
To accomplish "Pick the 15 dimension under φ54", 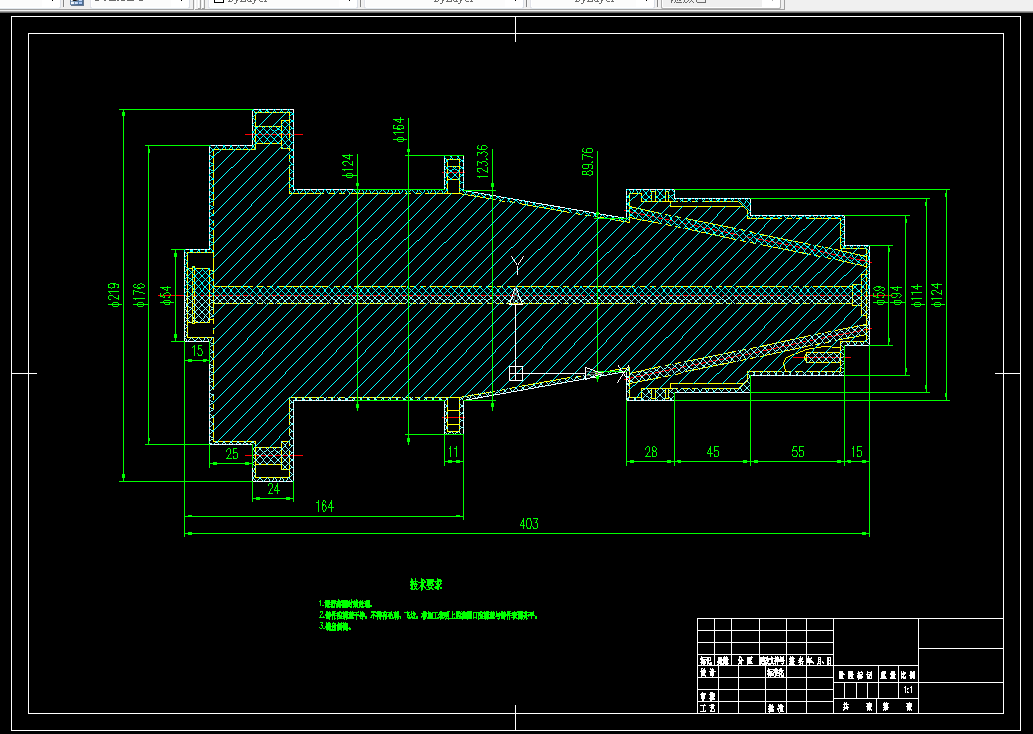I will point(198,351).
